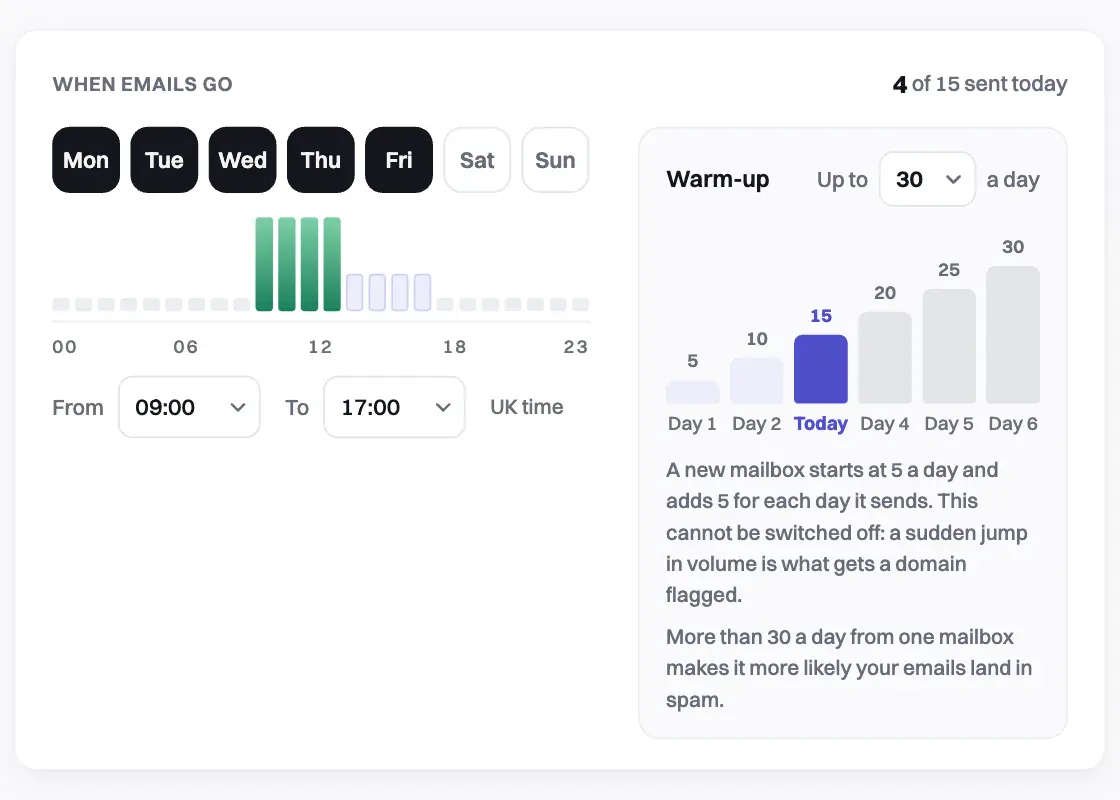Click the first green bar in the hourly chart
The height and width of the screenshot is (800, 1120).
(x=264, y=264)
